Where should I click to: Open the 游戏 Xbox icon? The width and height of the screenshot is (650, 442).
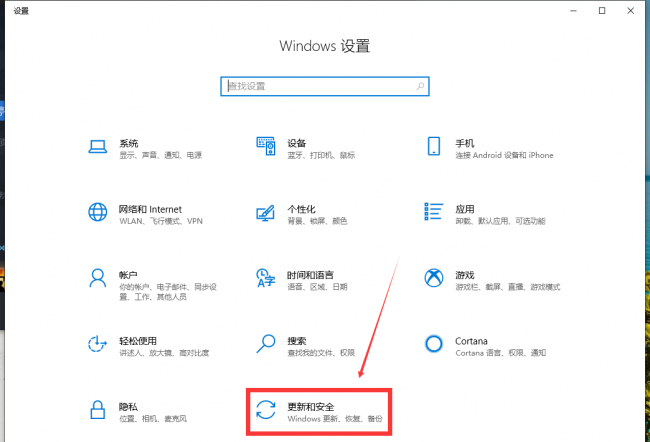(x=434, y=278)
